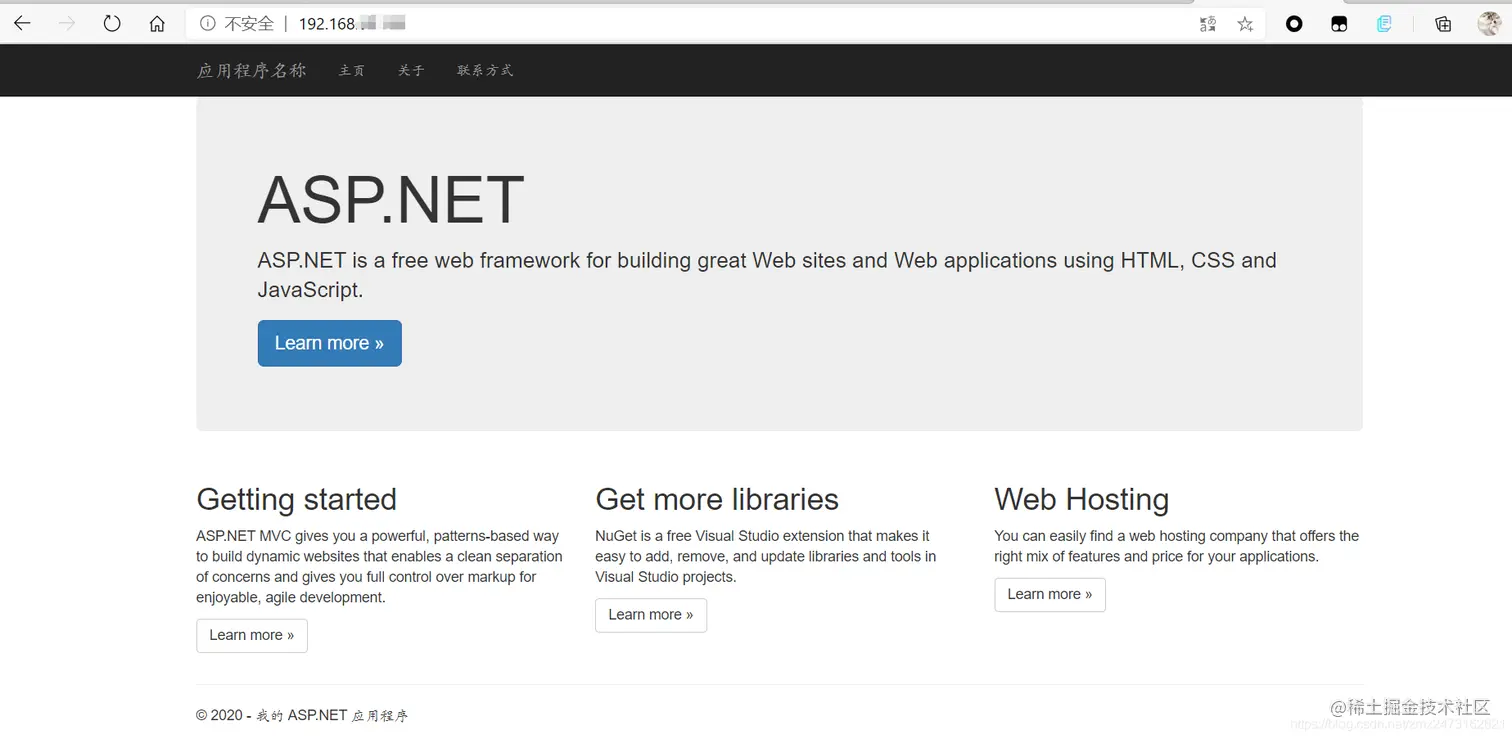
Task: Click the footer text © 2020 - 我的 ASP.NET 应用程序
Action: point(302,715)
